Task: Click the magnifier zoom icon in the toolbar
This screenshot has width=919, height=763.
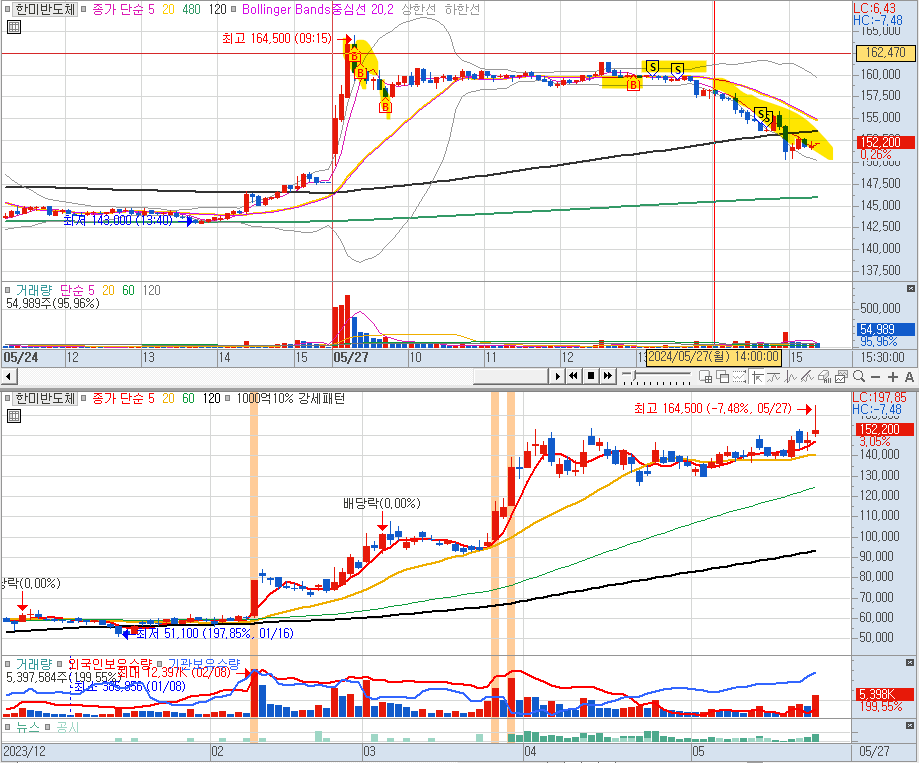Action: 859,376
